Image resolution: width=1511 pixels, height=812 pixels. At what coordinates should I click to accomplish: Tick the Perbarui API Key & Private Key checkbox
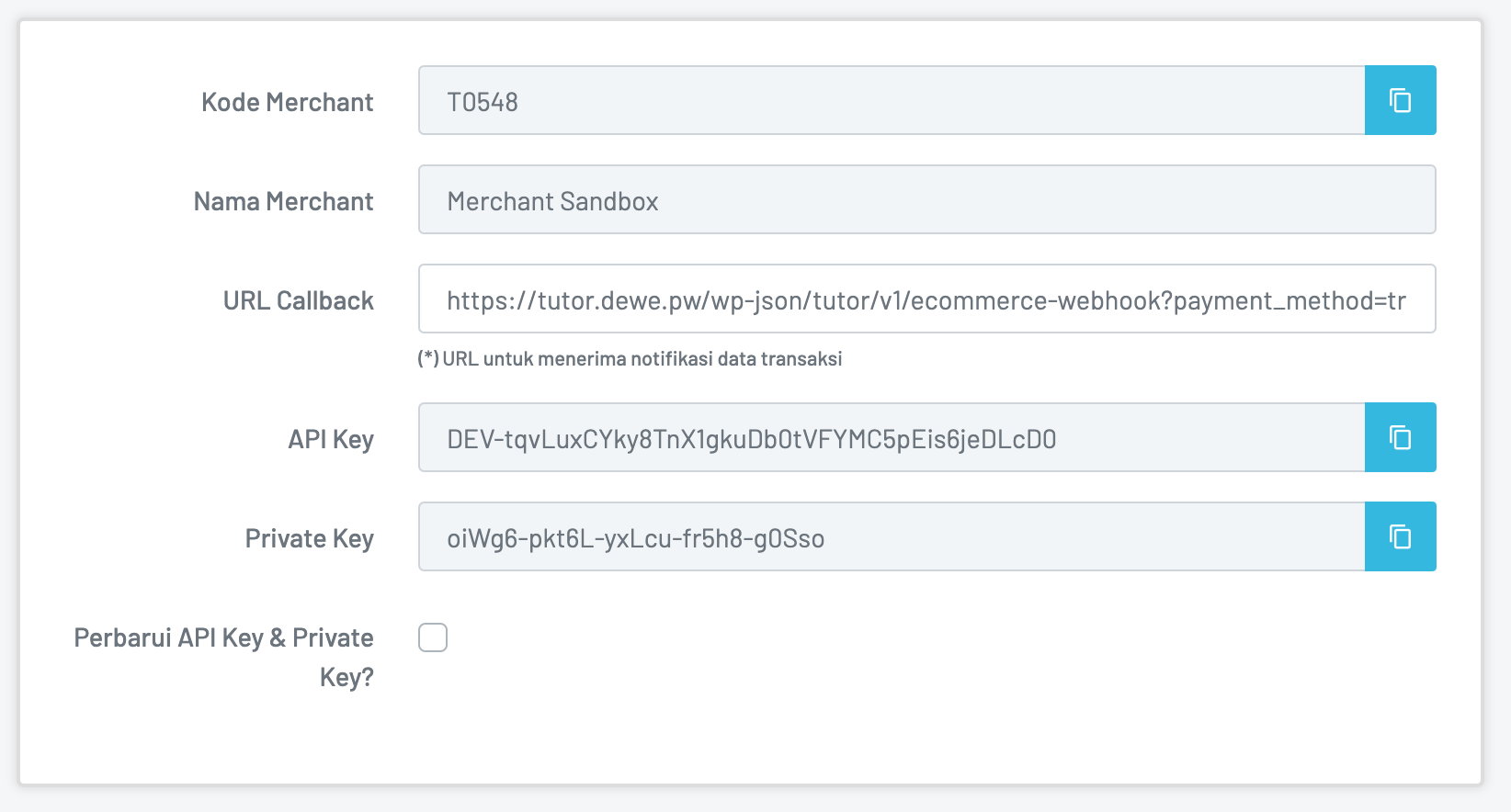tap(433, 637)
